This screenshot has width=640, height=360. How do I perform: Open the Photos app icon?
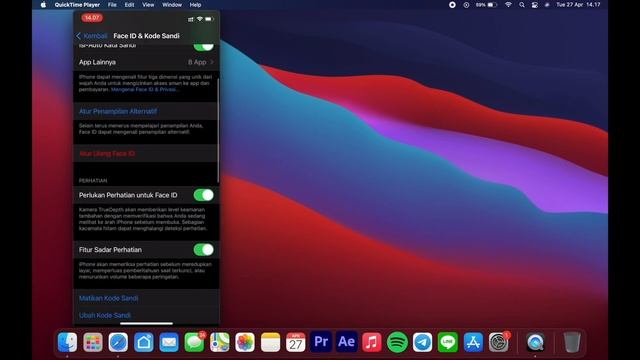tap(245, 342)
